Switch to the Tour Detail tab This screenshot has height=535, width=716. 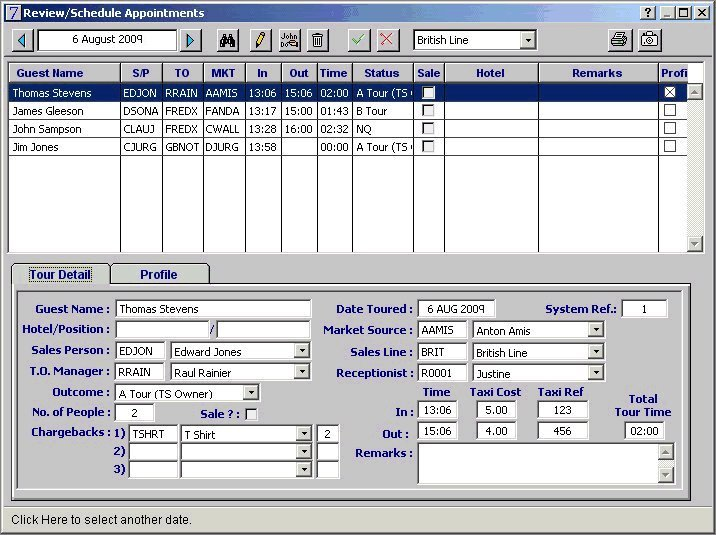[x=60, y=274]
